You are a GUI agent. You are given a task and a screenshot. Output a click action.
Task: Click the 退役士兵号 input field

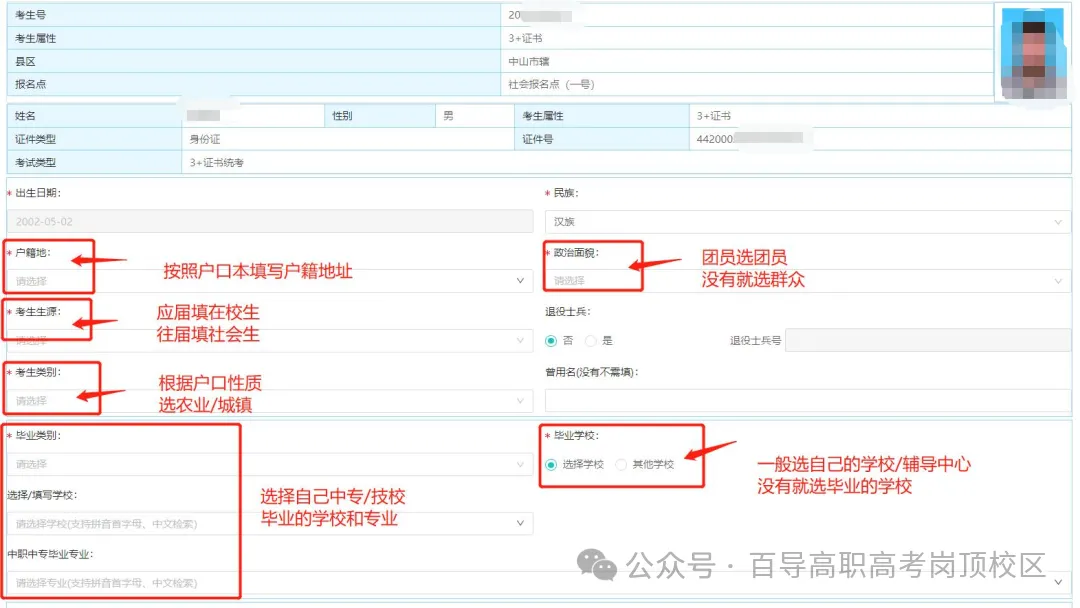[x=928, y=340]
